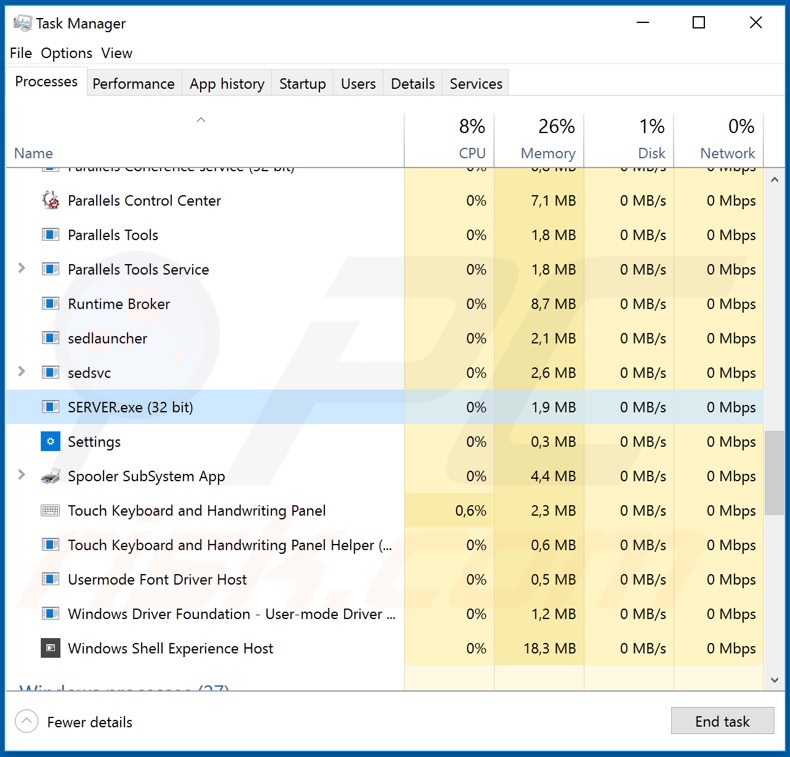790x757 pixels.
Task: Switch to the Processes tab
Action: point(46,82)
